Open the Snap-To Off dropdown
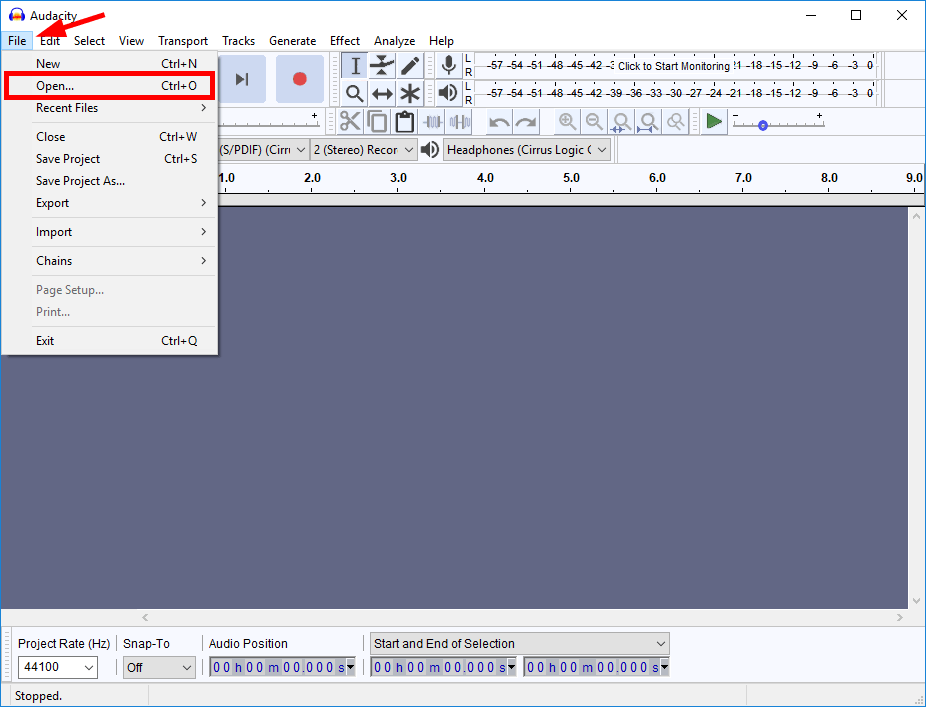The height and width of the screenshot is (707, 926). (x=159, y=667)
